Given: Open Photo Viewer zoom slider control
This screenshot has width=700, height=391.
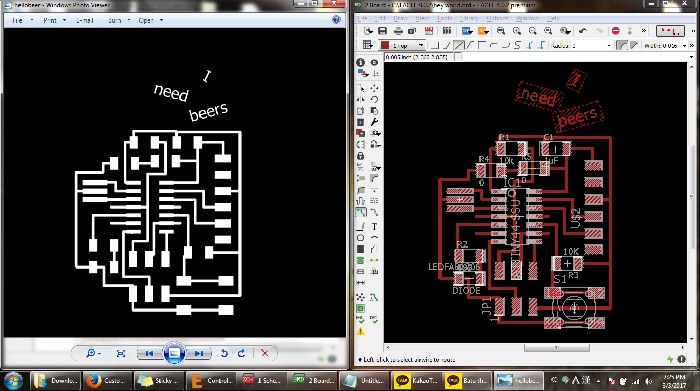Looking at the screenshot, I should tap(93, 353).
